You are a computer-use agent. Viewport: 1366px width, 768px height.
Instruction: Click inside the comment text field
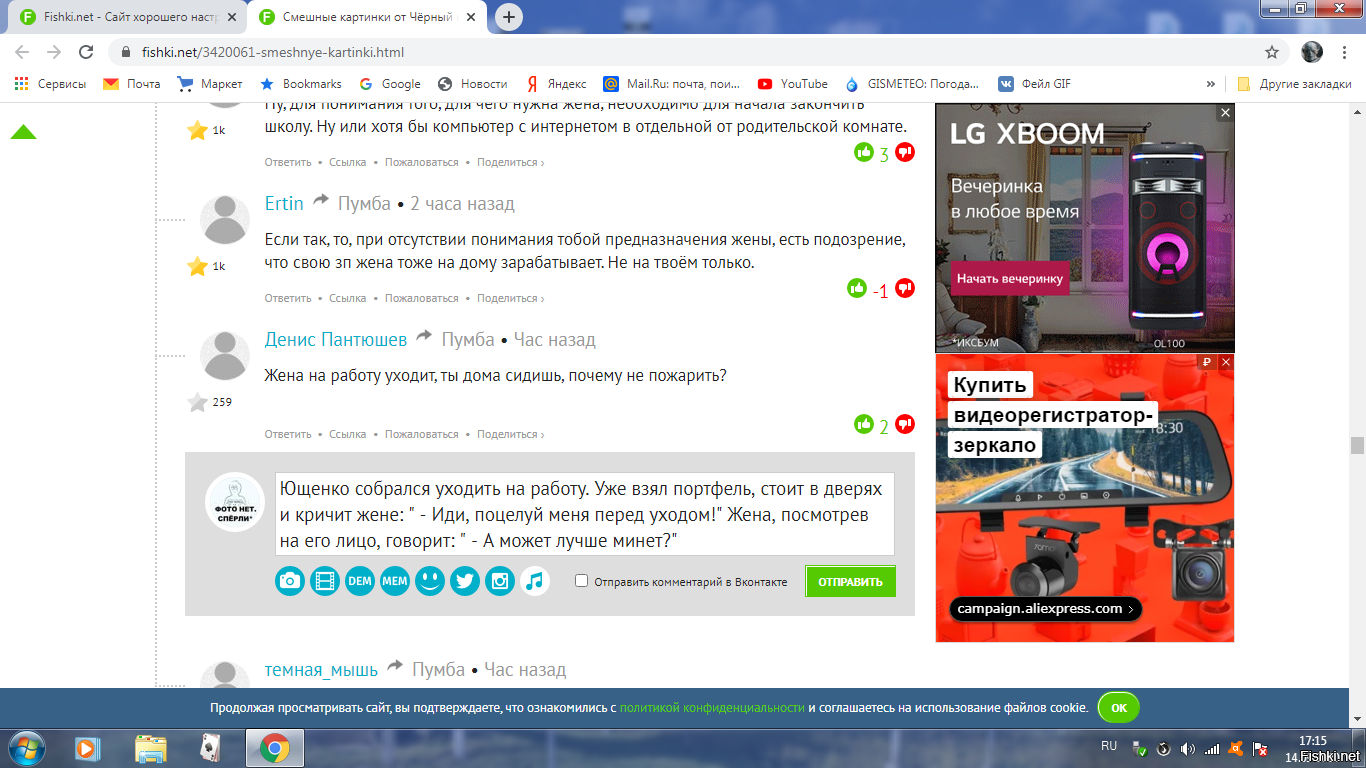(584, 514)
